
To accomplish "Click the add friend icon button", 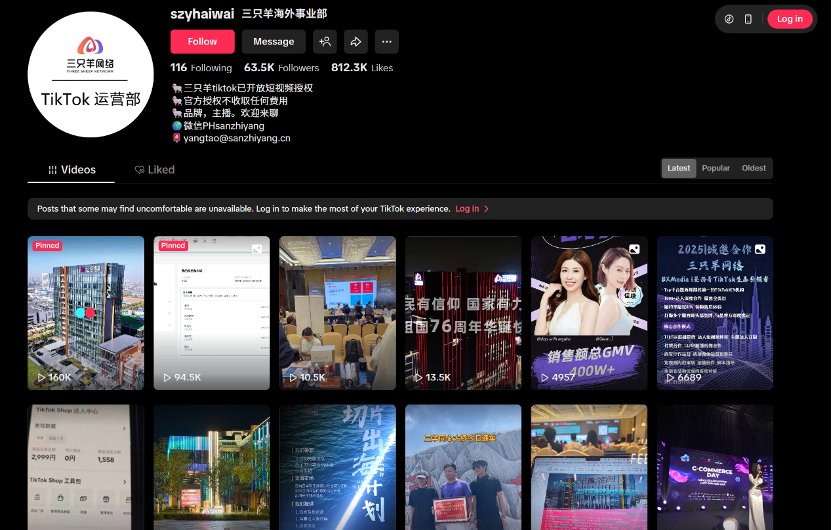I will point(324,41).
